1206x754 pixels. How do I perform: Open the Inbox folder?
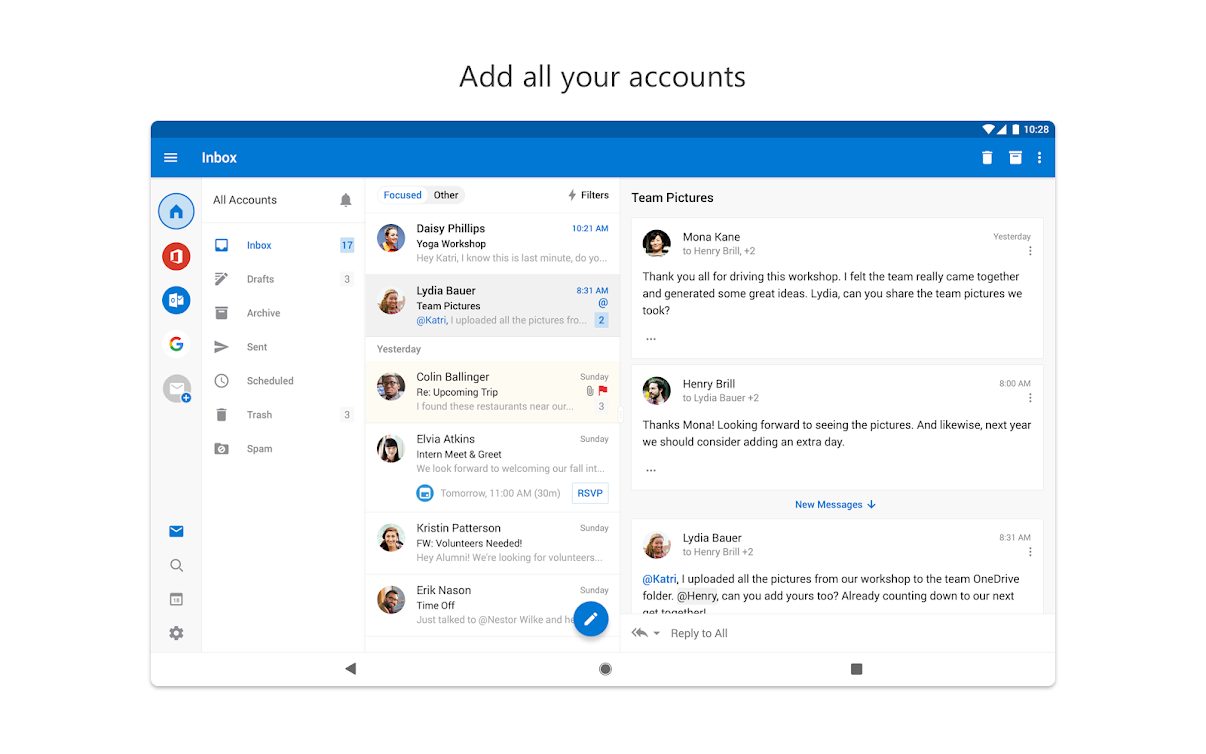[283, 245]
